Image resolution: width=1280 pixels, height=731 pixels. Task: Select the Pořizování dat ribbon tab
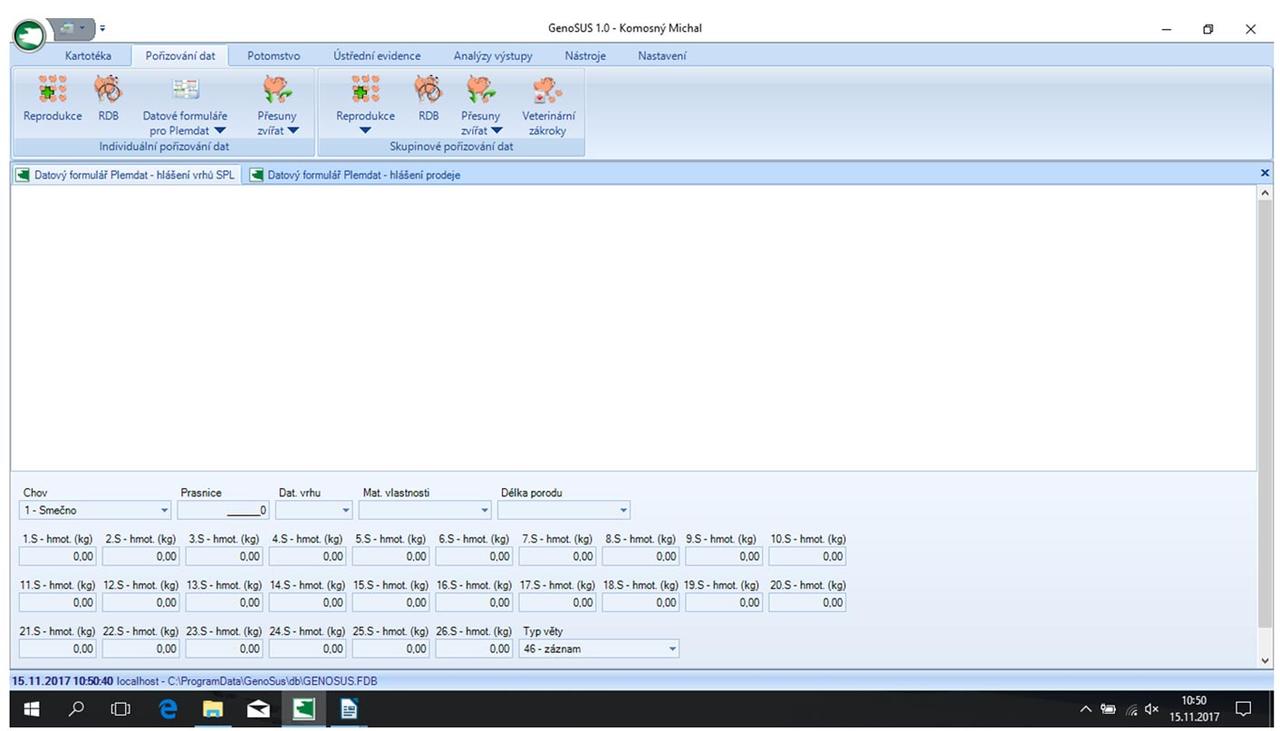point(180,56)
